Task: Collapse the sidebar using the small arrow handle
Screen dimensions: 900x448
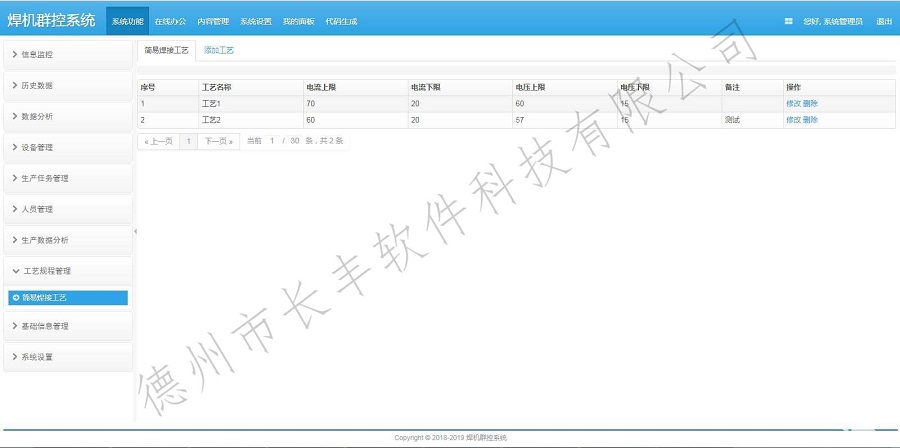Action: point(135,231)
